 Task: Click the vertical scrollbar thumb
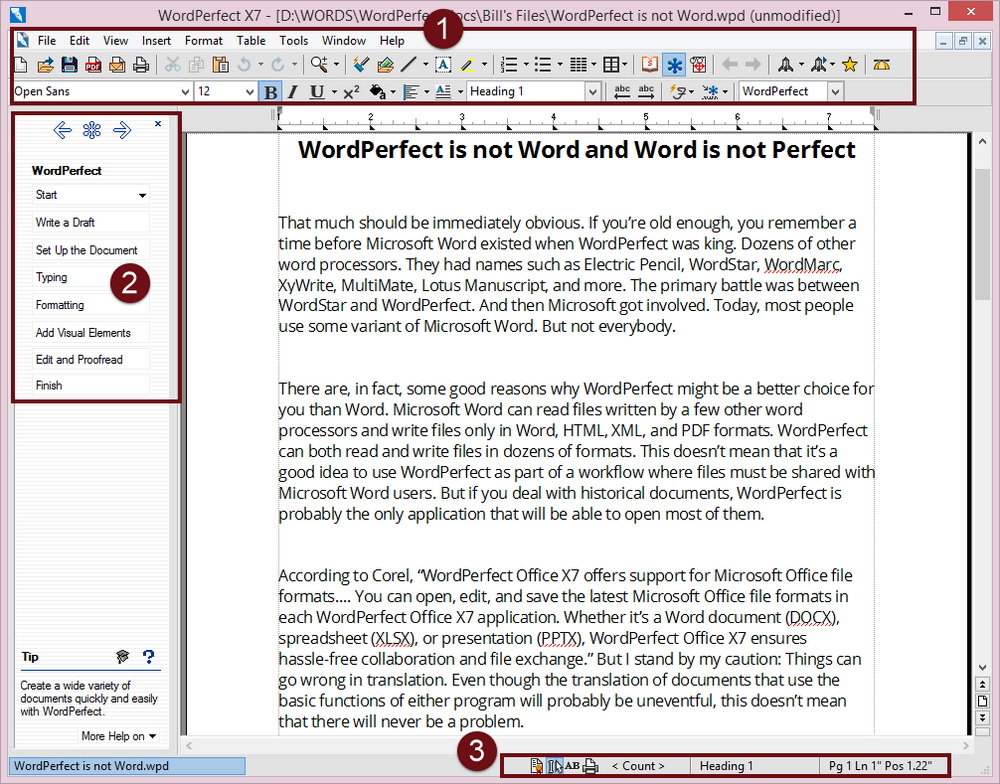coord(982,232)
